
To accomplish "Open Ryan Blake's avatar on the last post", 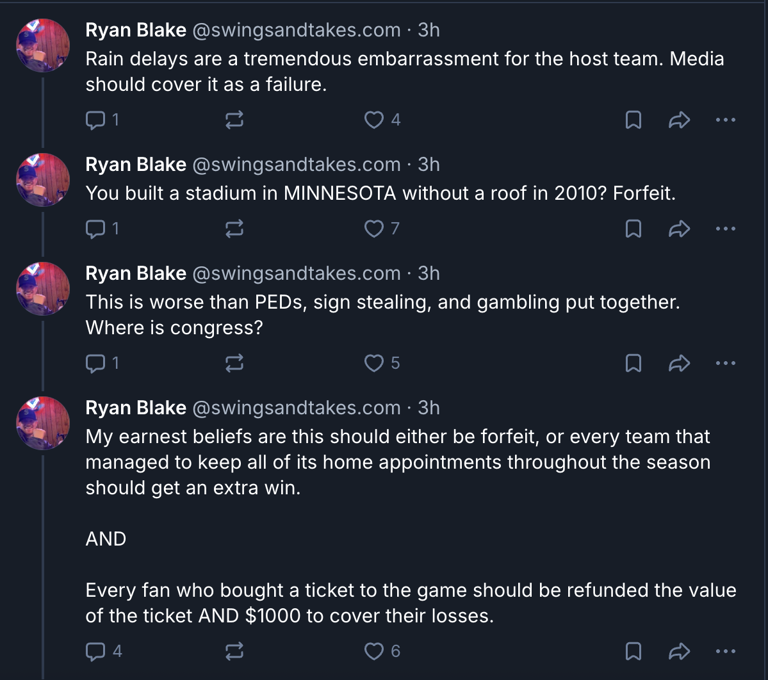I will click(x=43, y=420).
